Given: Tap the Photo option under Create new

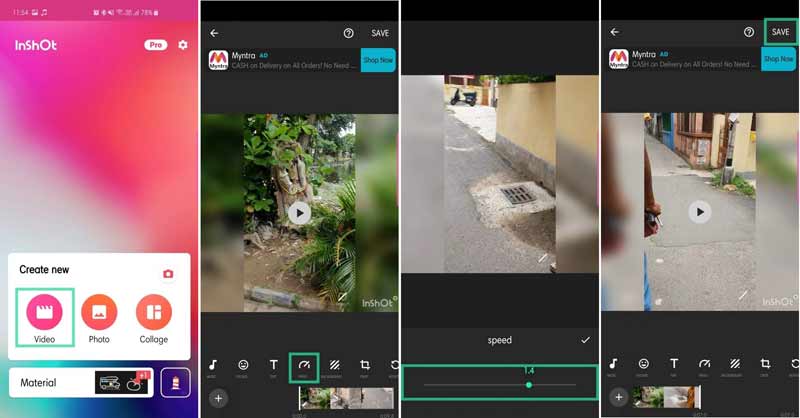Looking at the screenshot, I should coord(99,318).
